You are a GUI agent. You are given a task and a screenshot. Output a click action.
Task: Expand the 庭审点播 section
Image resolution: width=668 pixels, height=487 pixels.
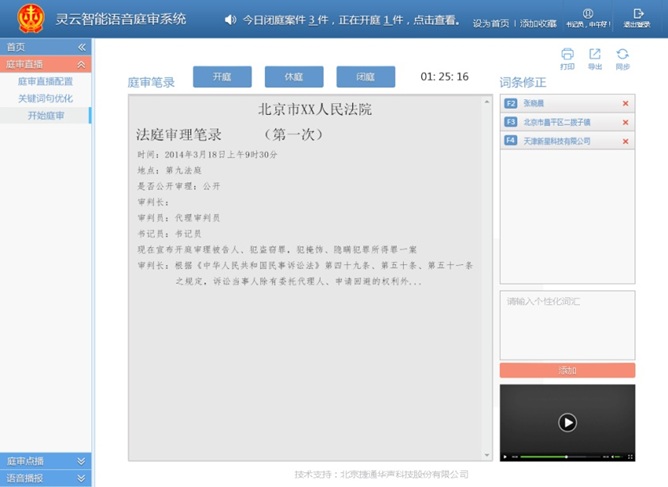[82, 461]
